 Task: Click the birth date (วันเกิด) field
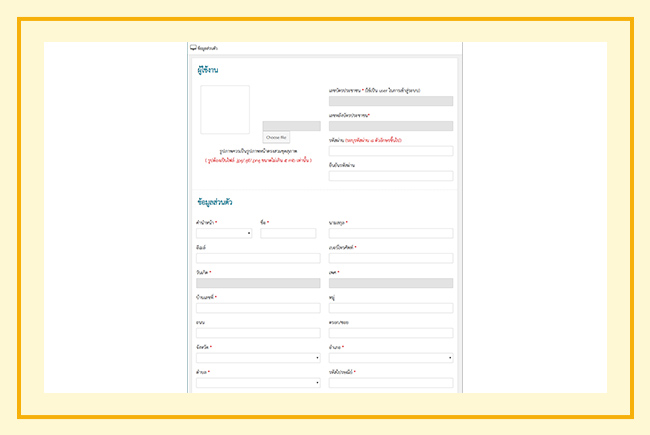258,283
